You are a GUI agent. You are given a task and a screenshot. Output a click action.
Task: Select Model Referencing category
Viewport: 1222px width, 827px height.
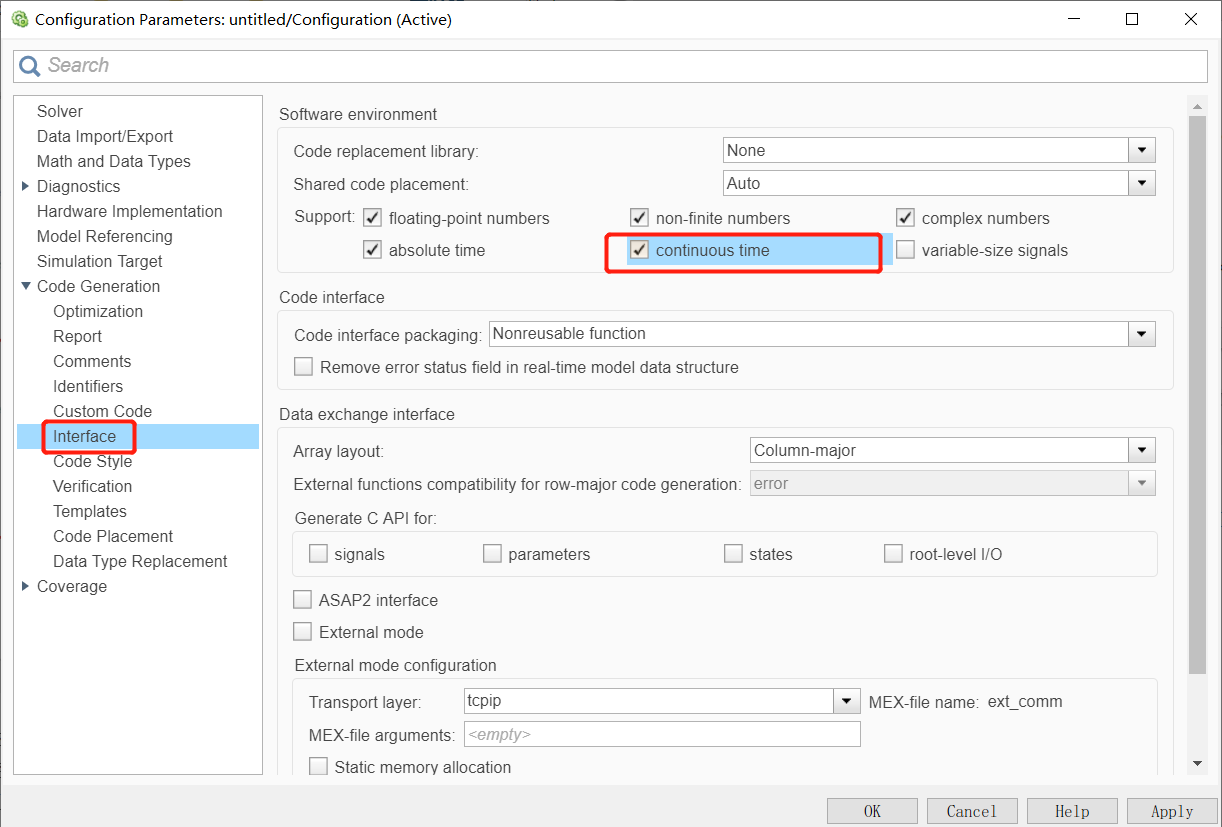(105, 236)
